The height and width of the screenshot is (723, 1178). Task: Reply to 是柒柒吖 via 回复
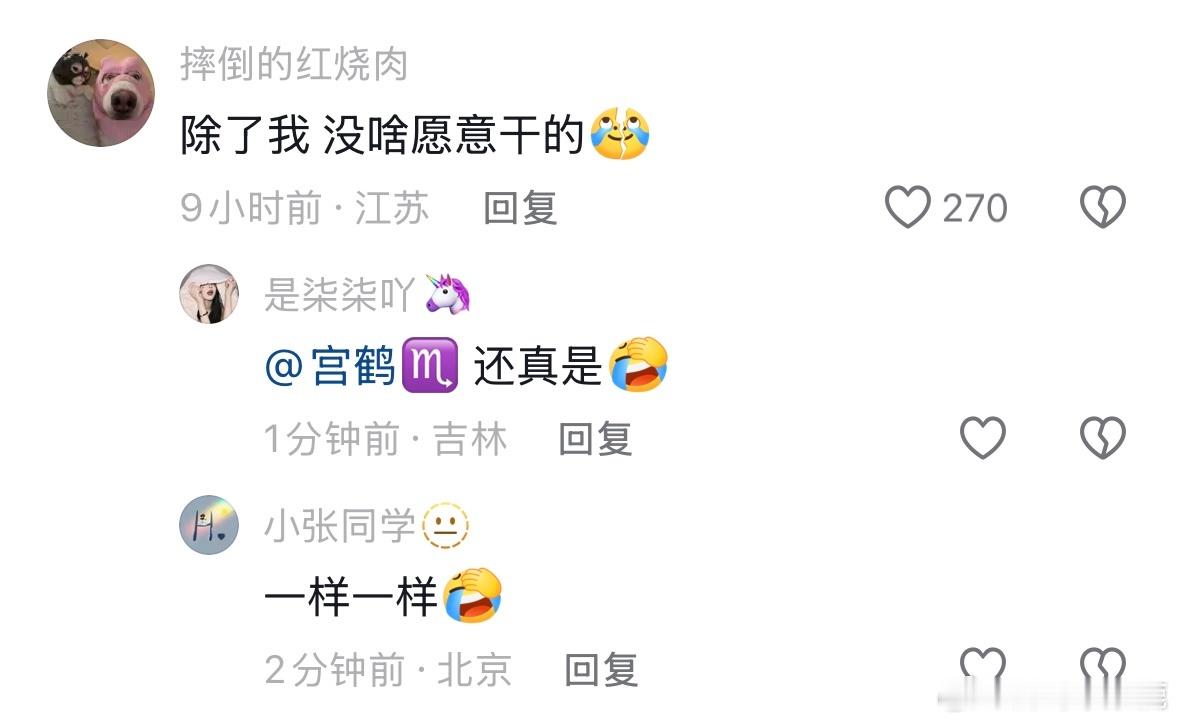point(595,439)
